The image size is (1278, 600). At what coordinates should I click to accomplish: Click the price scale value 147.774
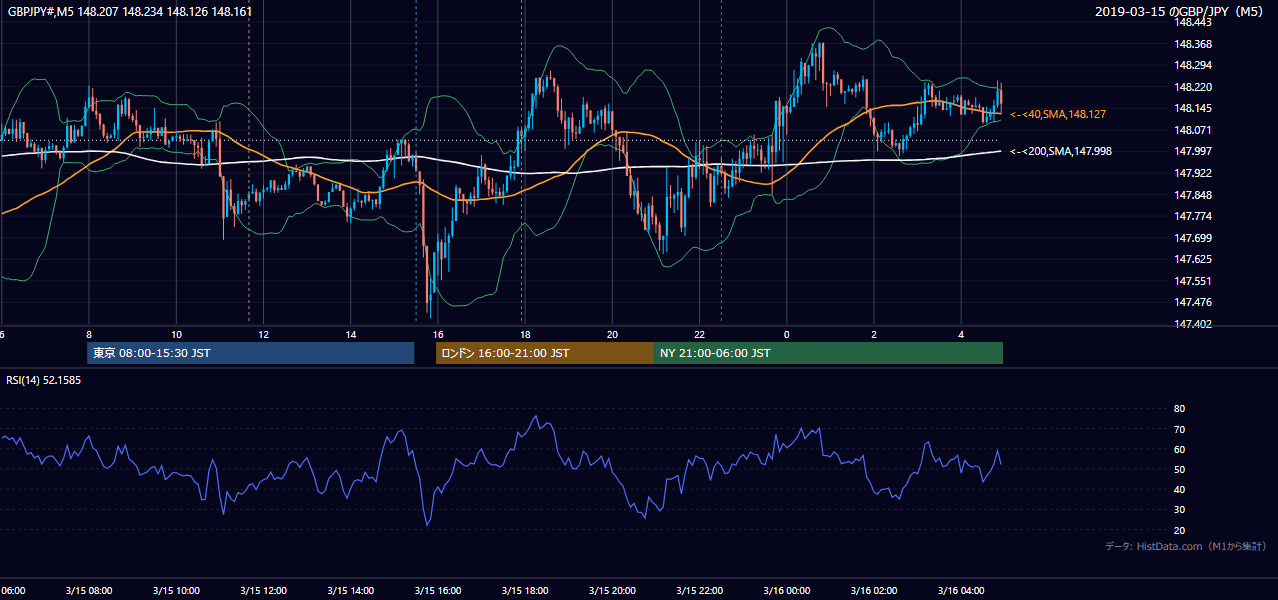point(1194,216)
